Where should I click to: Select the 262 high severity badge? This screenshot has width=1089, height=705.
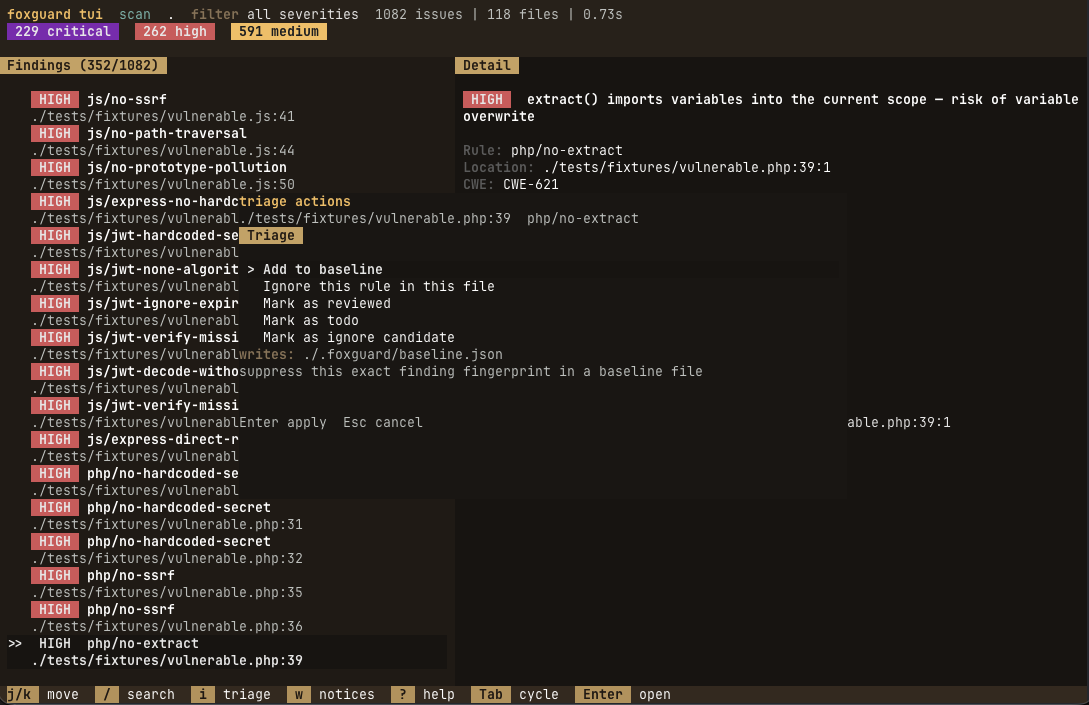point(174,31)
